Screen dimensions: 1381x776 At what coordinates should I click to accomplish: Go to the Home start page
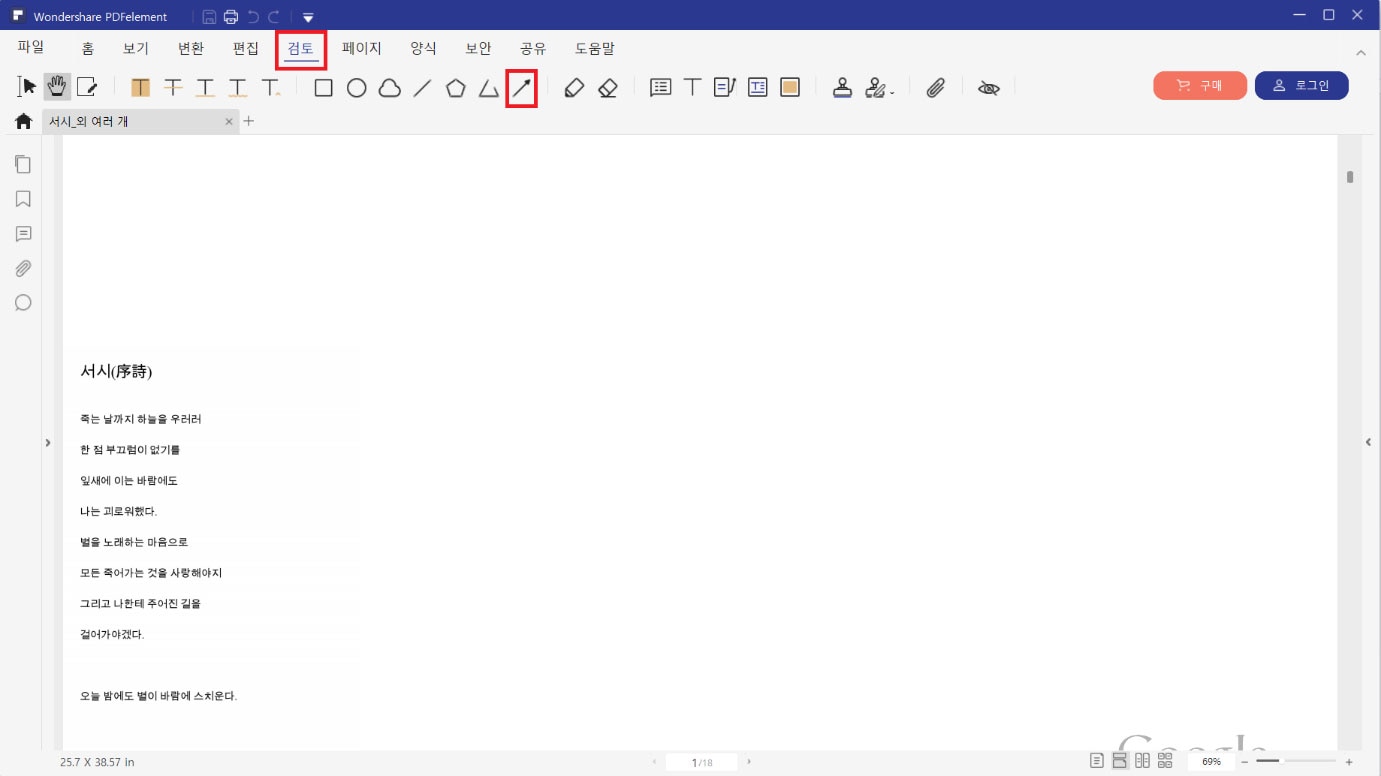pyautogui.click(x=23, y=122)
